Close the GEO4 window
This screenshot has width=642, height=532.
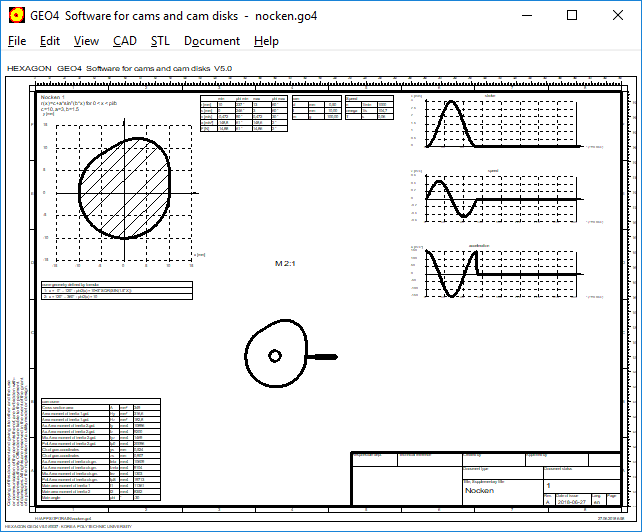pos(618,15)
